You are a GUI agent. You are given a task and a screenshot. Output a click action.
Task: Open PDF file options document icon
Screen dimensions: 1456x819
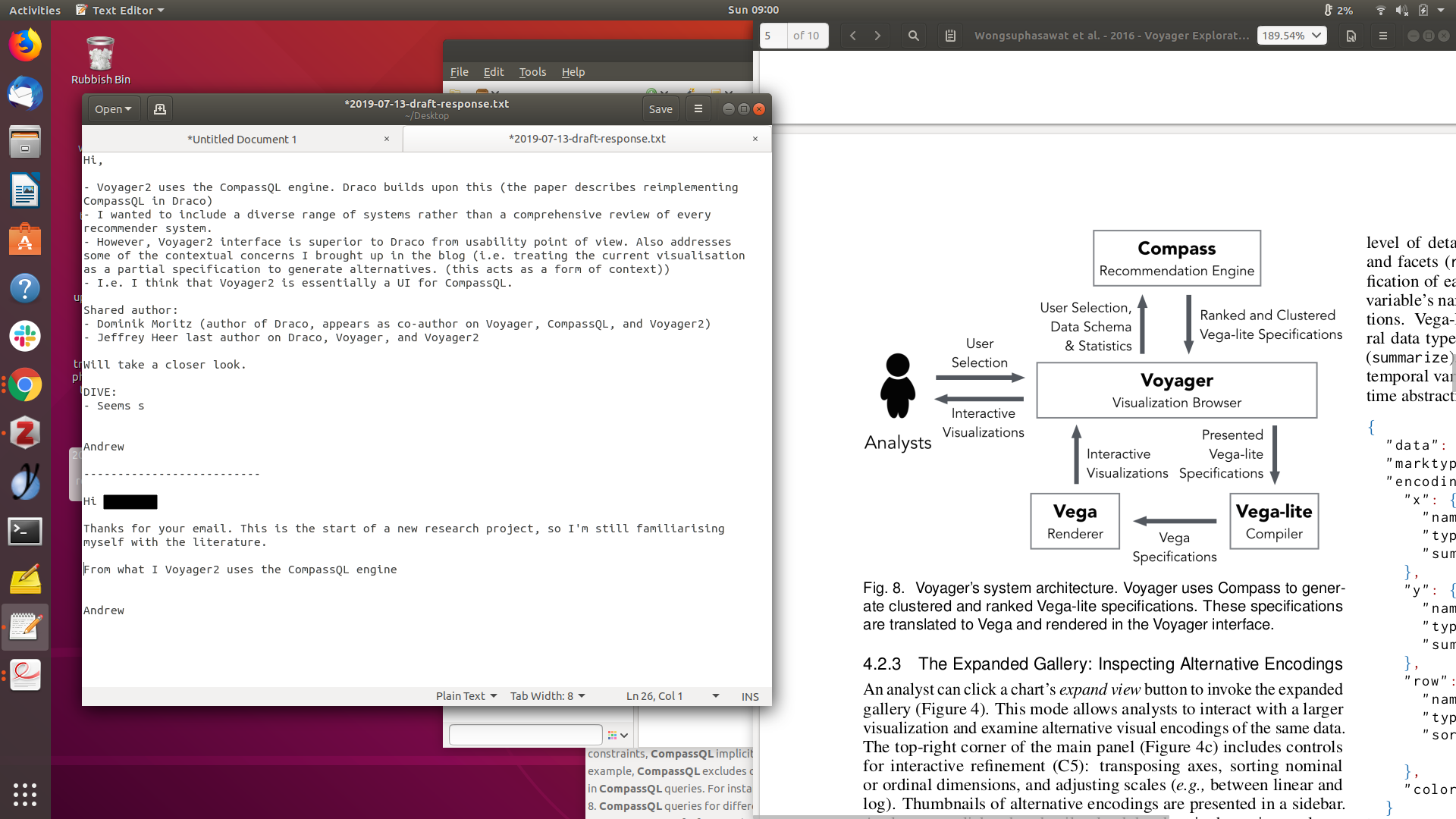1351,36
